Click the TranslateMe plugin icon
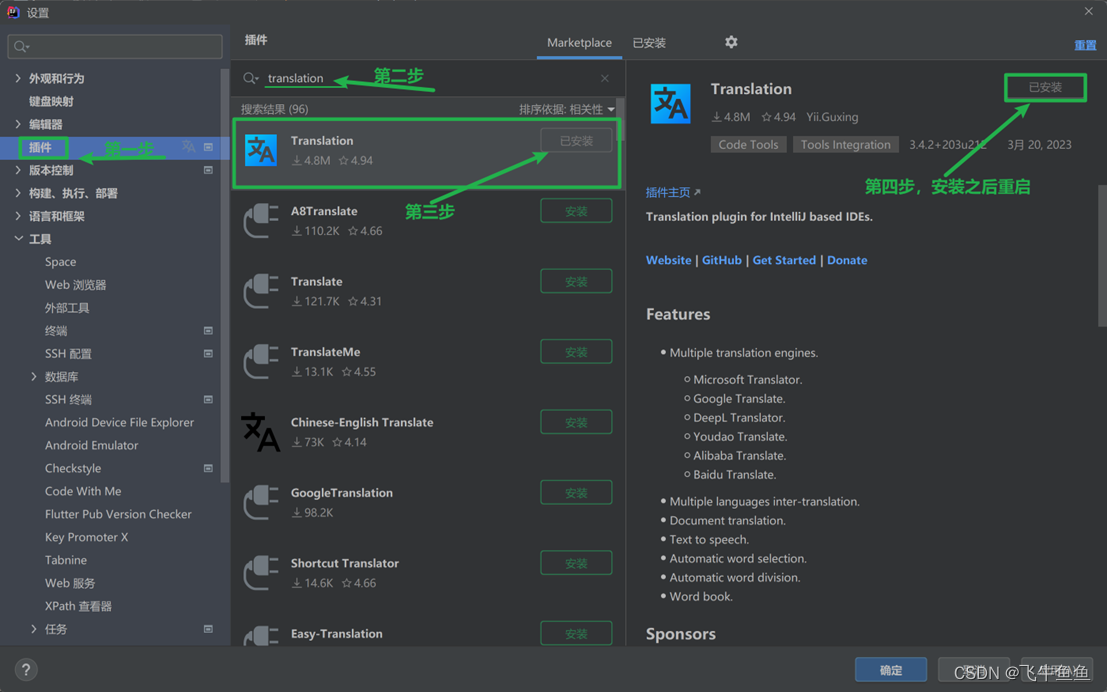This screenshot has width=1107, height=692. pyautogui.click(x=261, y=362)
